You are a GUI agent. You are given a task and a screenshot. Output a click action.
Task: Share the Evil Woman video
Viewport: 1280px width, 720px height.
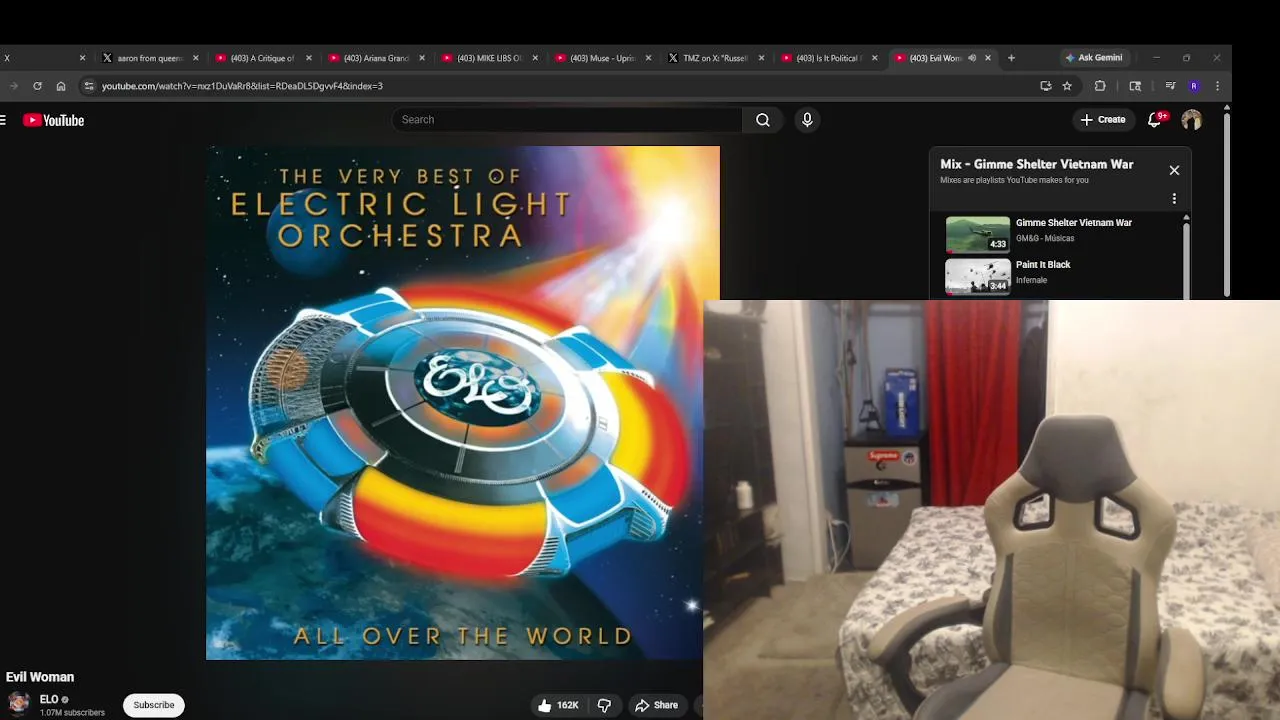coord(657,705)
